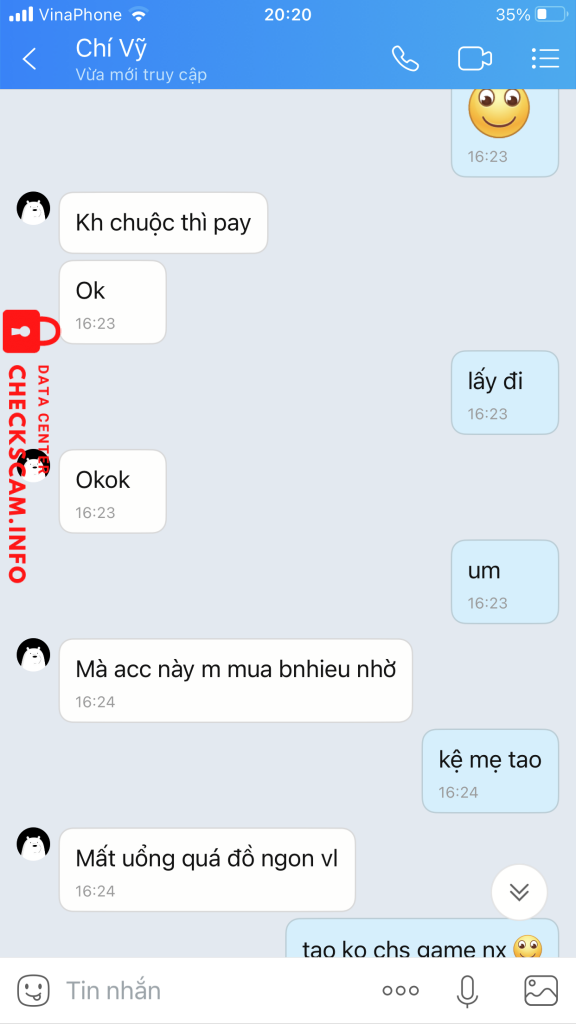Open the more options three-dots icon
576x1024 pixels.
pyautogui.click(x=400, y=991)
